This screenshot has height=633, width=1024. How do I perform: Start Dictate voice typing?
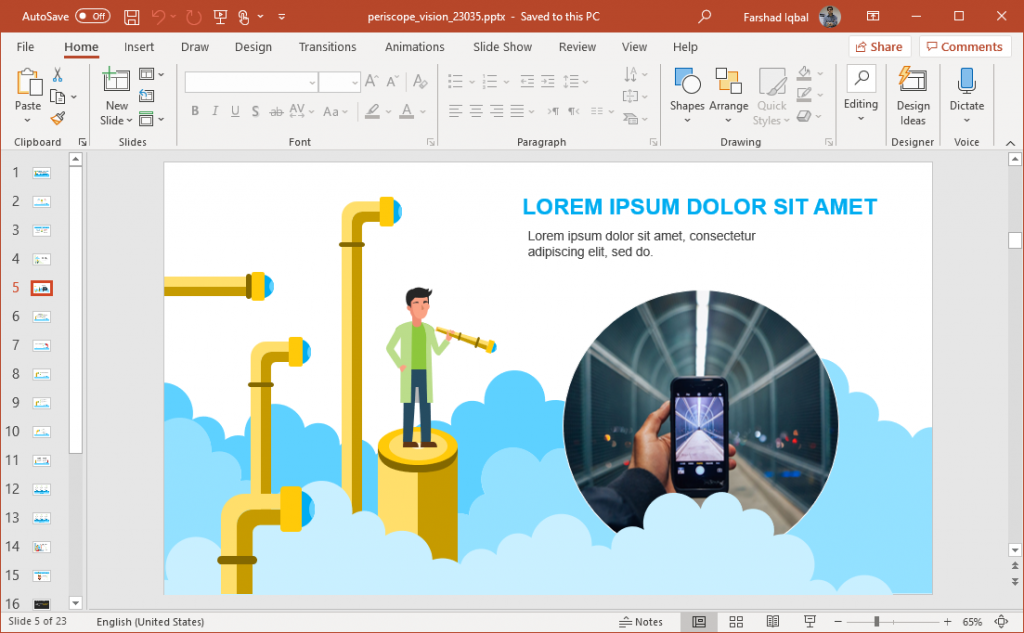tap(966, 90)
